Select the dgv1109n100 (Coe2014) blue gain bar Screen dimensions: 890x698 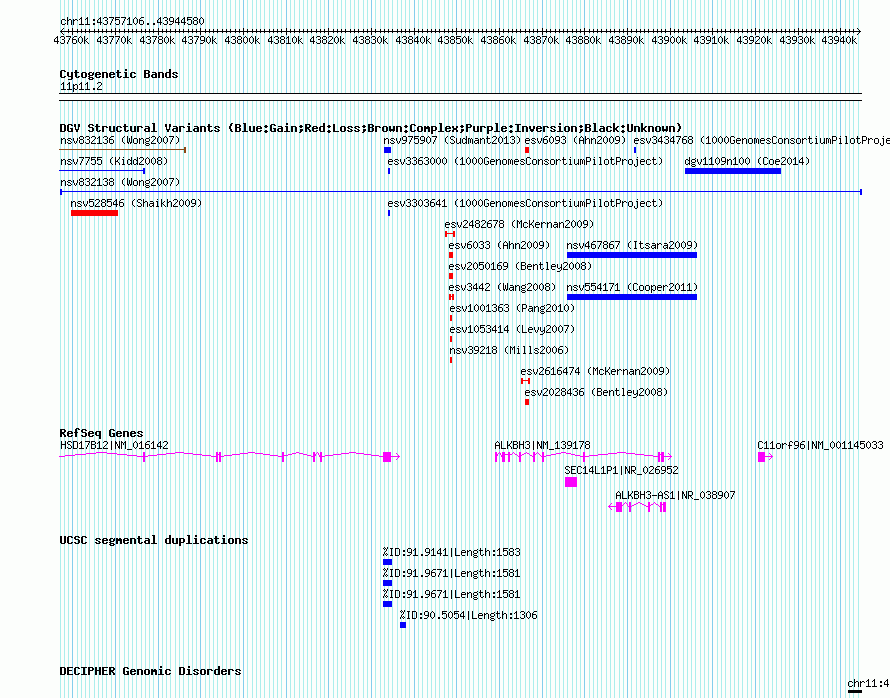(x=733, y=171)
